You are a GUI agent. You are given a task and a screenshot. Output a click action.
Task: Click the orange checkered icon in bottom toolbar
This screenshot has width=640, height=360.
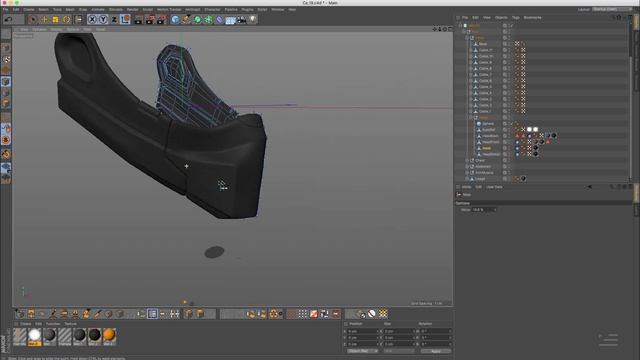click(x=383, y=313)
